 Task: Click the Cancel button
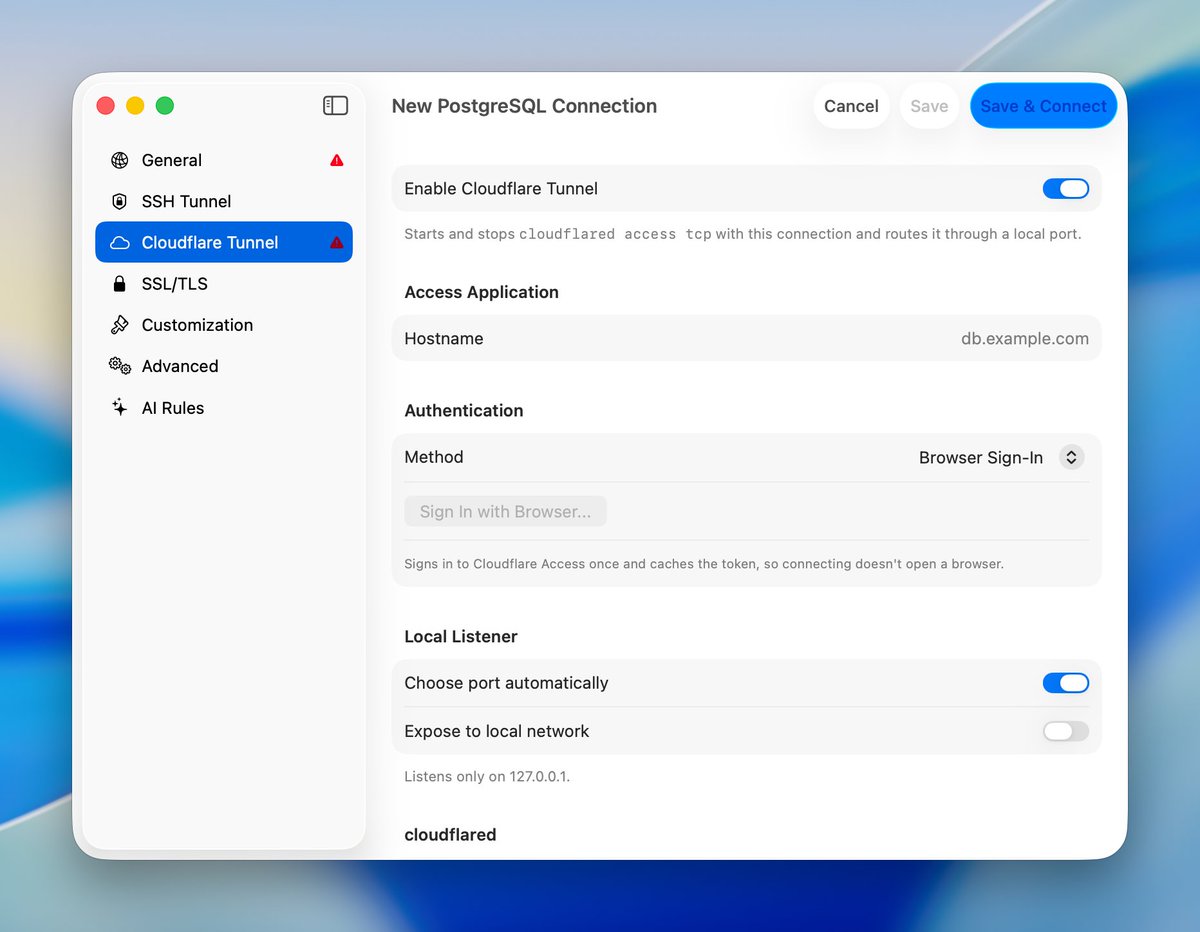tap(851, 106)
